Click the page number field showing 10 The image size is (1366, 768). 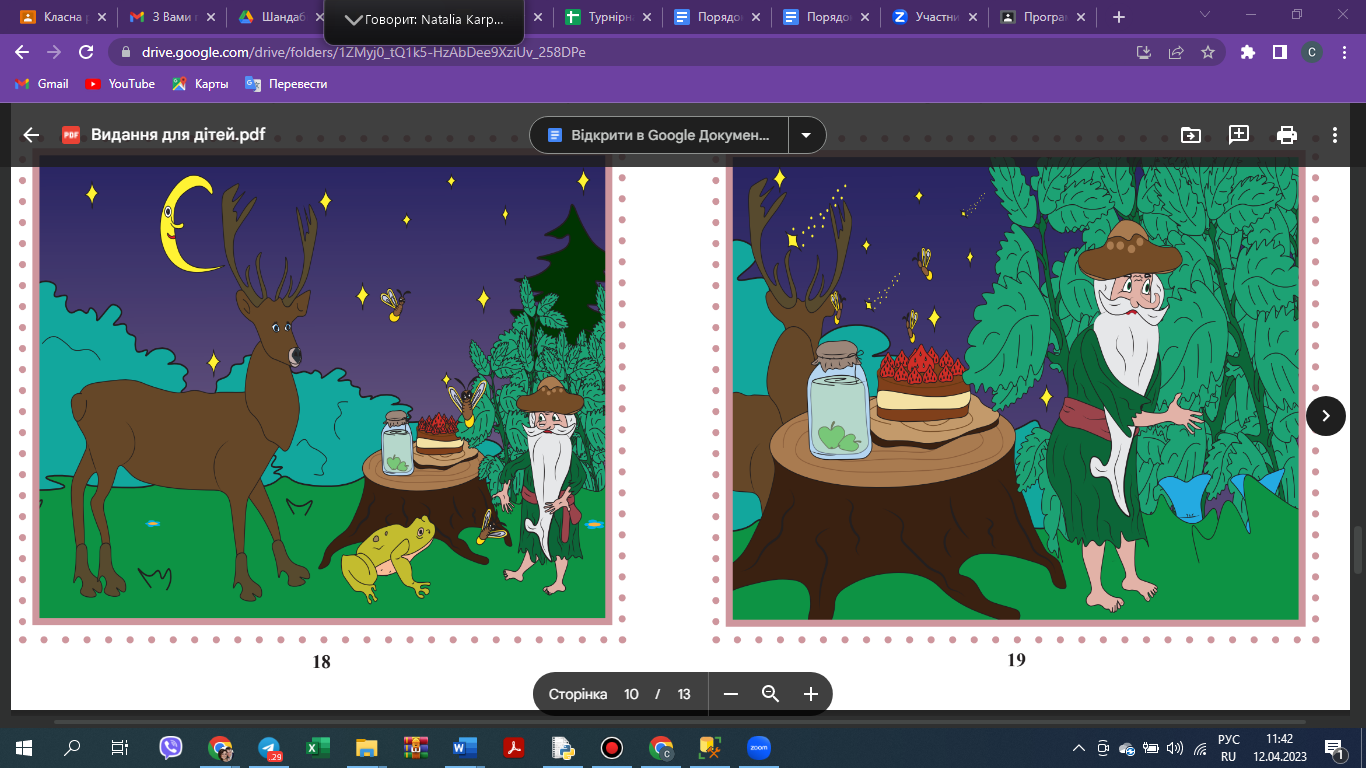[x=631, y=694]
